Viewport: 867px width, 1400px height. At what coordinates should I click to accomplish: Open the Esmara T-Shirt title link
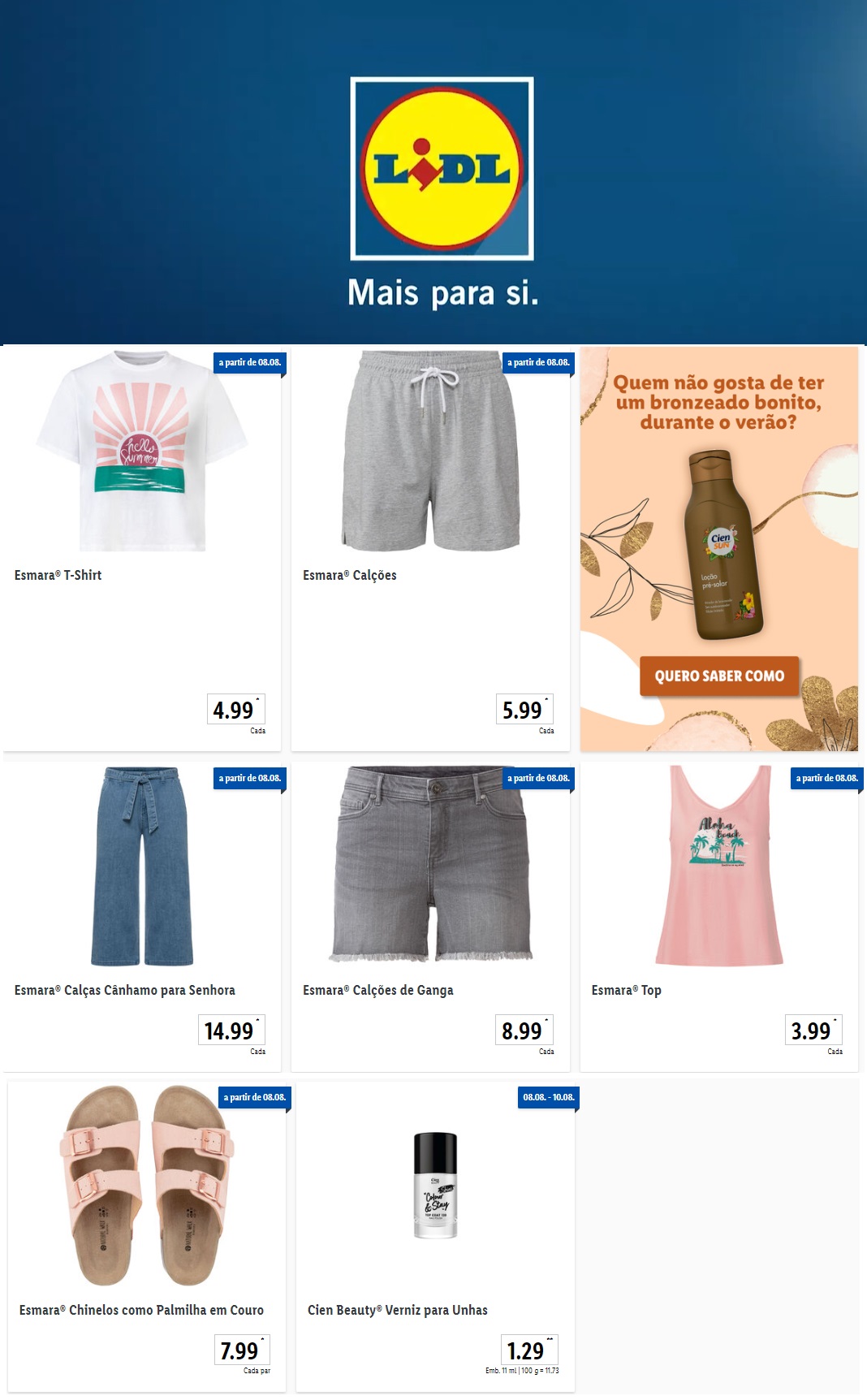(x=58, y=575)
